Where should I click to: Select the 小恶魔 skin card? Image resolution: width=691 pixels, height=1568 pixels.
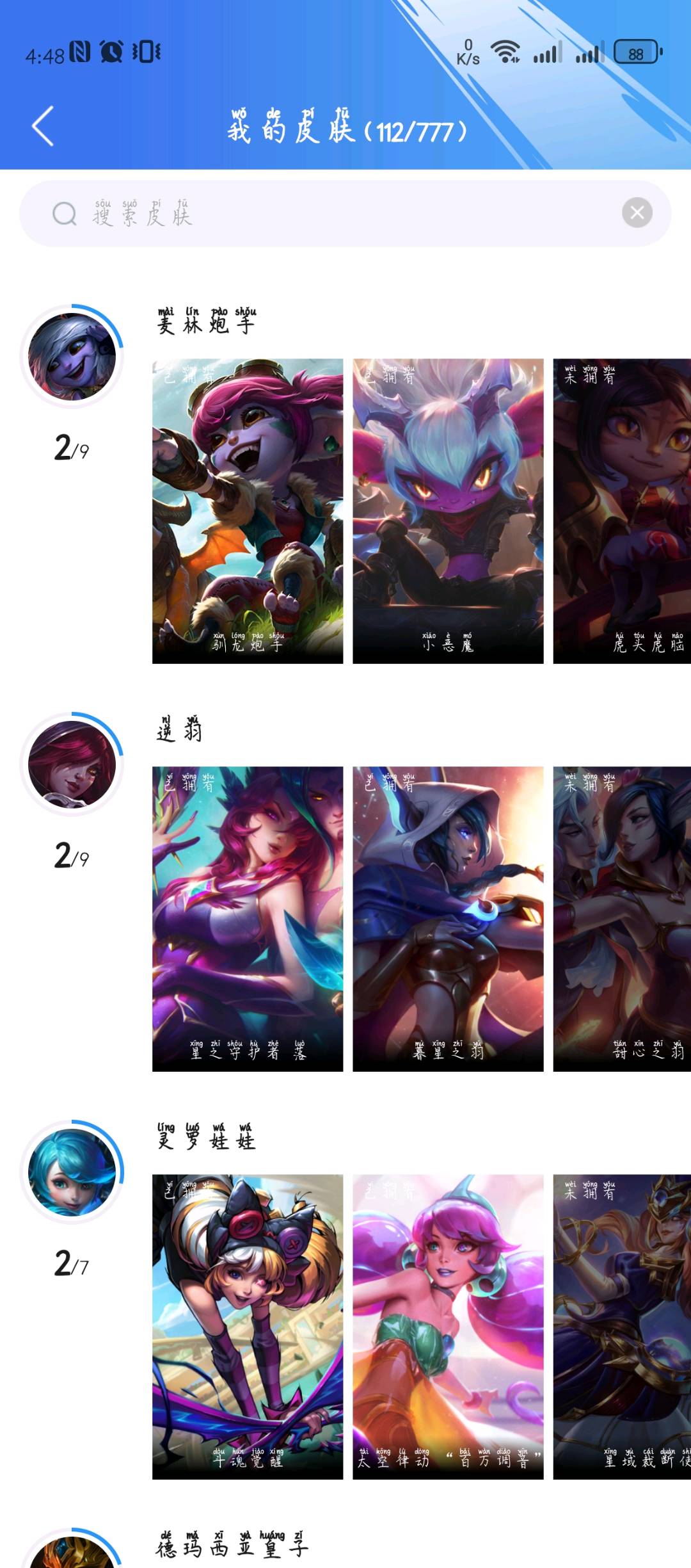tap(448, 511)
